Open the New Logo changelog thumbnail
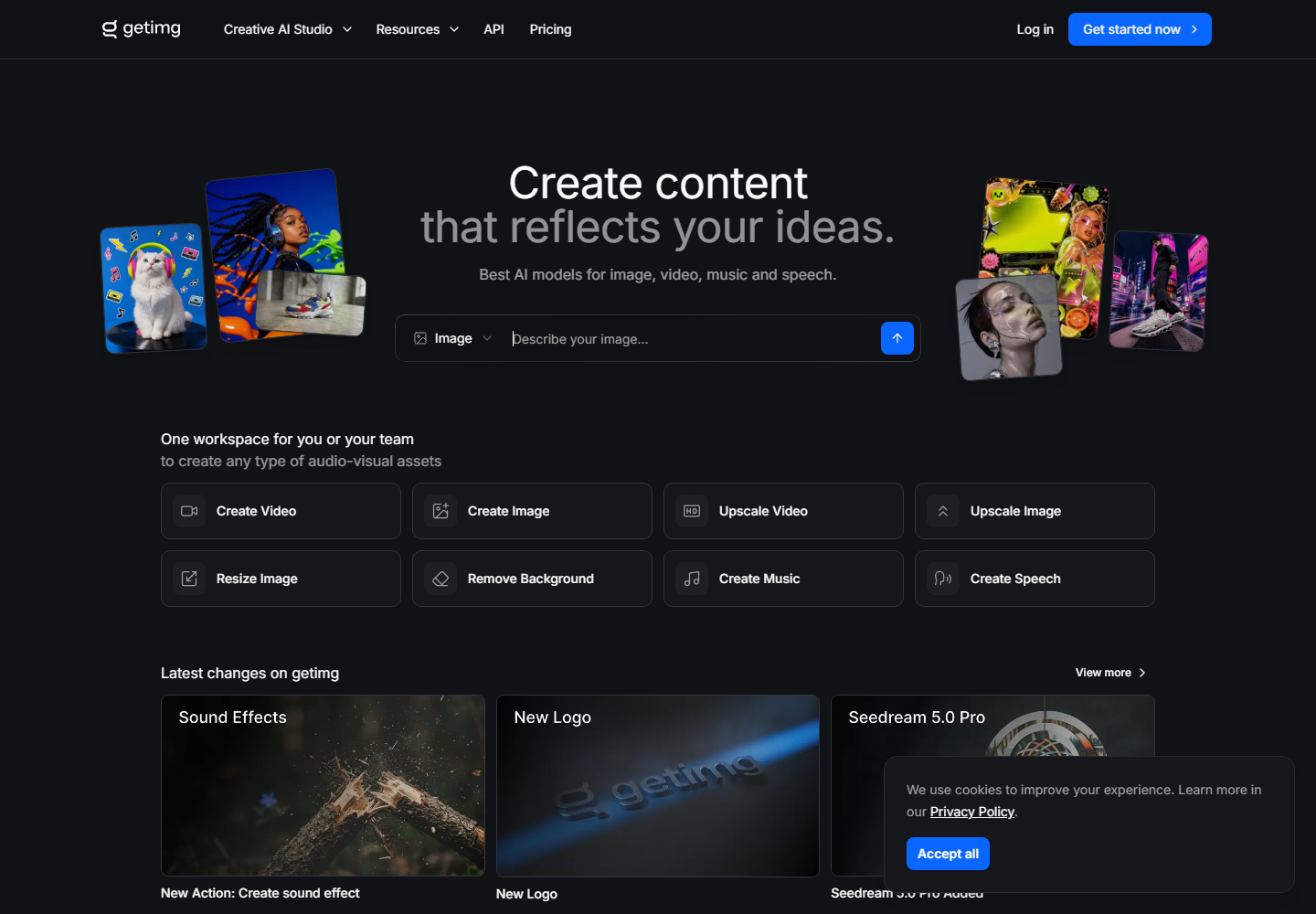This screenshot has height=914, width=1316. (658, 786)
